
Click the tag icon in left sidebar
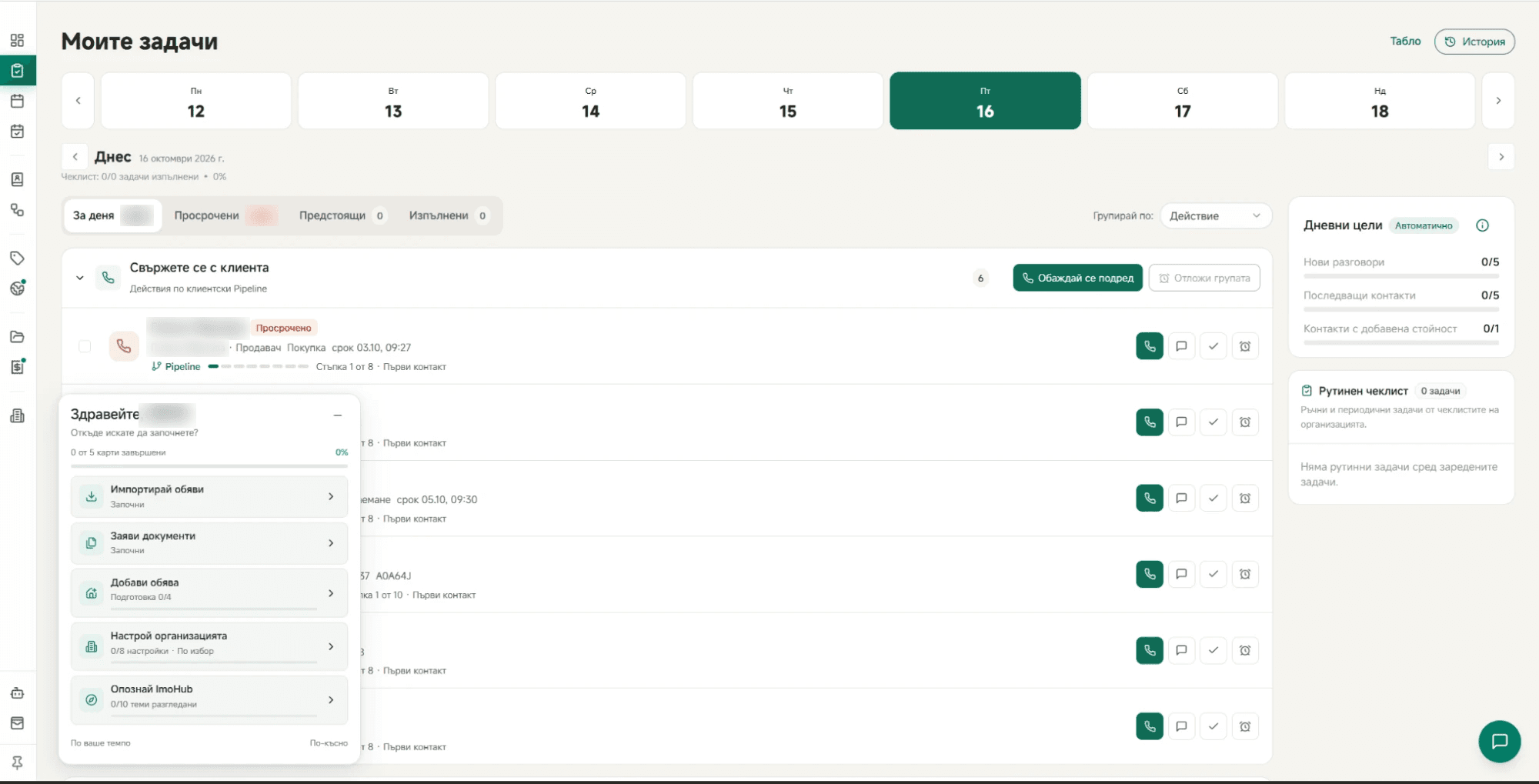coord(17,258)
